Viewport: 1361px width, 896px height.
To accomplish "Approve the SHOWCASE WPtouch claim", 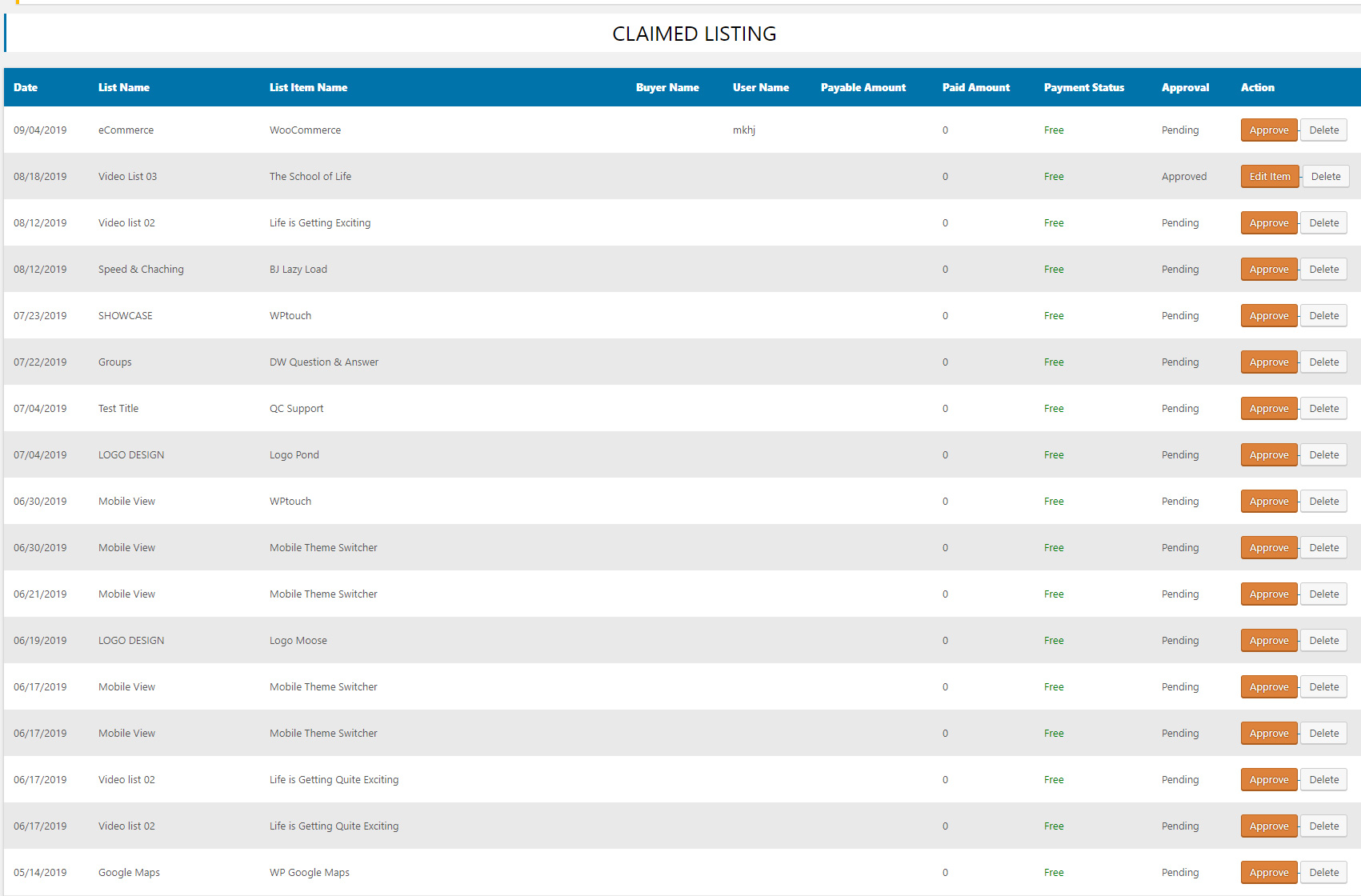I will point(1268,316).
